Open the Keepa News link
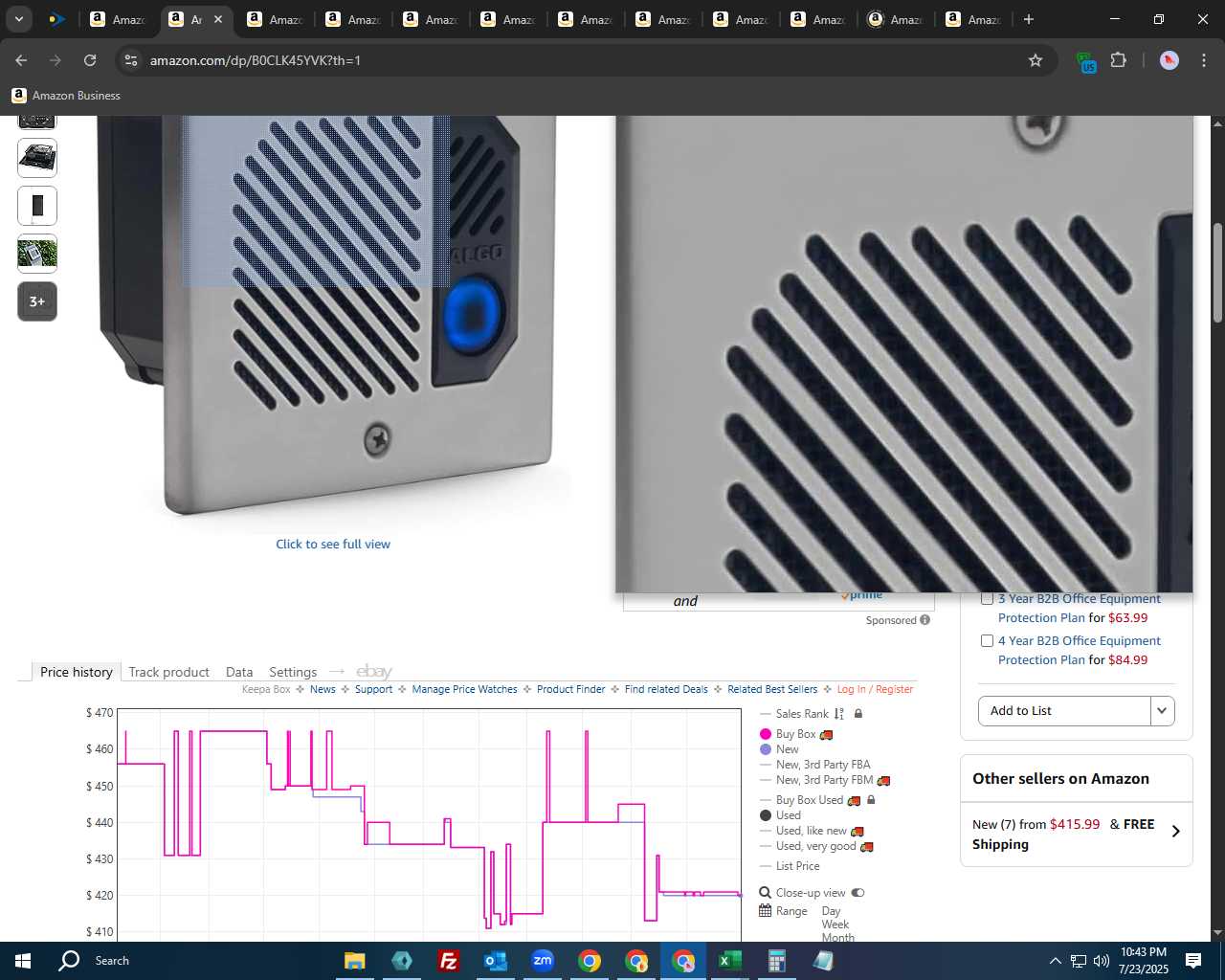The image size is (1225, 980). click(x=323, y=689)
